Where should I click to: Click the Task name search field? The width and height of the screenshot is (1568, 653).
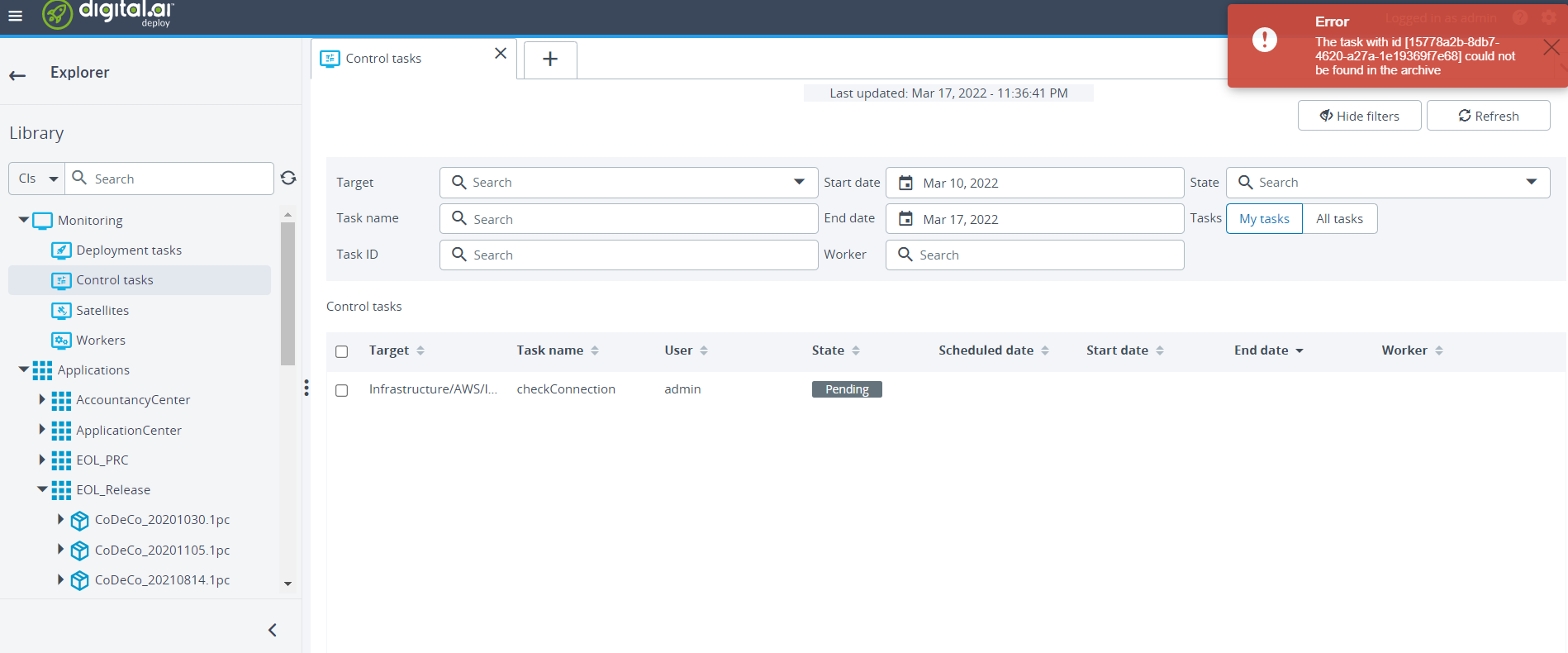629,219
